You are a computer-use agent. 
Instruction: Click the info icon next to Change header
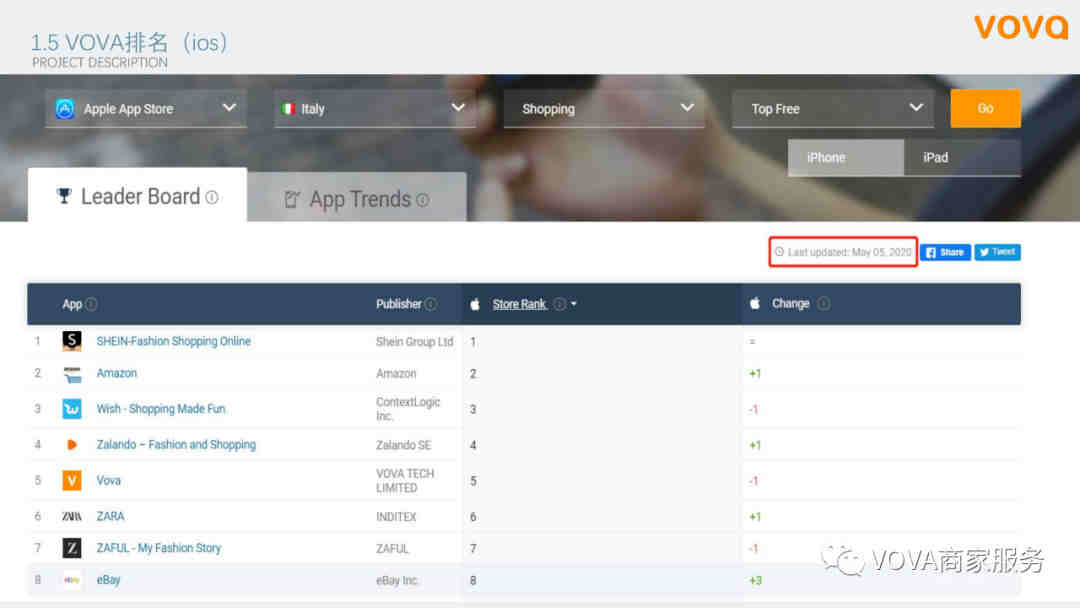point(823,304)
